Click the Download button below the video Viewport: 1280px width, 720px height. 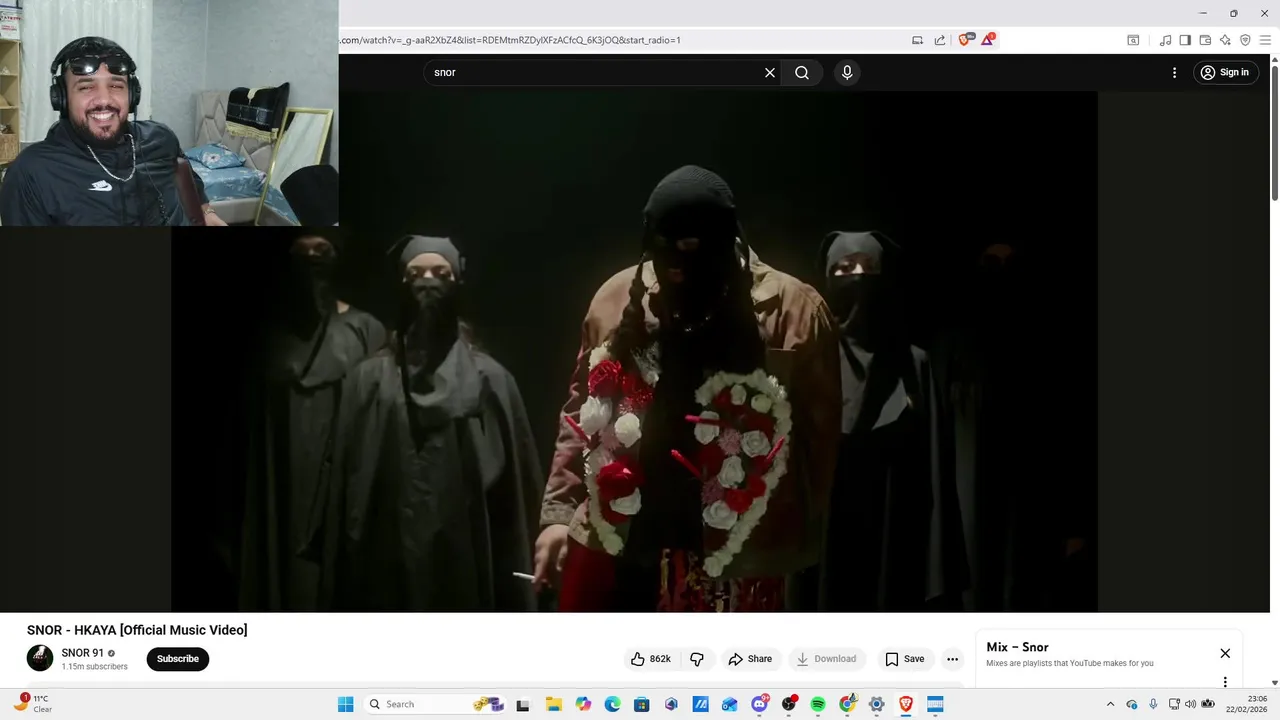coord(826,659)
